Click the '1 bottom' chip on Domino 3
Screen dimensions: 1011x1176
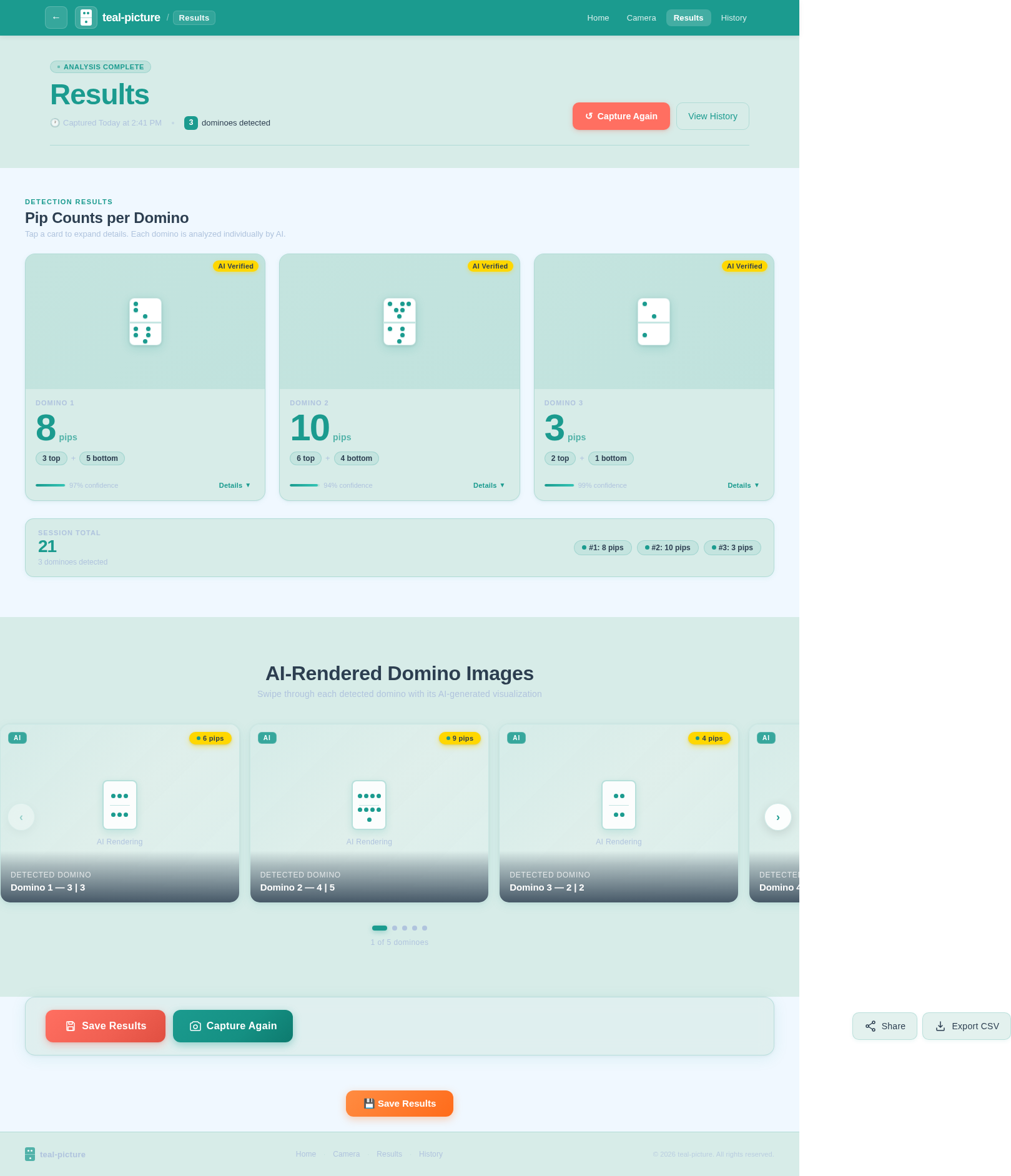tap(611, 458)
